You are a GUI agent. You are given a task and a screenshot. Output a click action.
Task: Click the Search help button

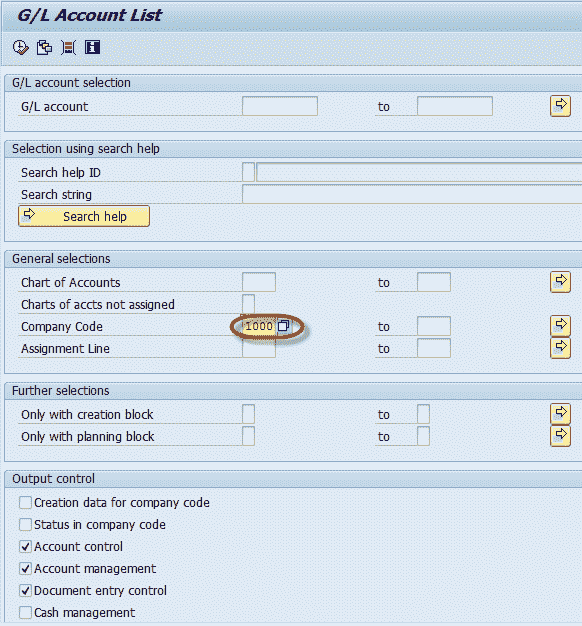coord(84,216)
